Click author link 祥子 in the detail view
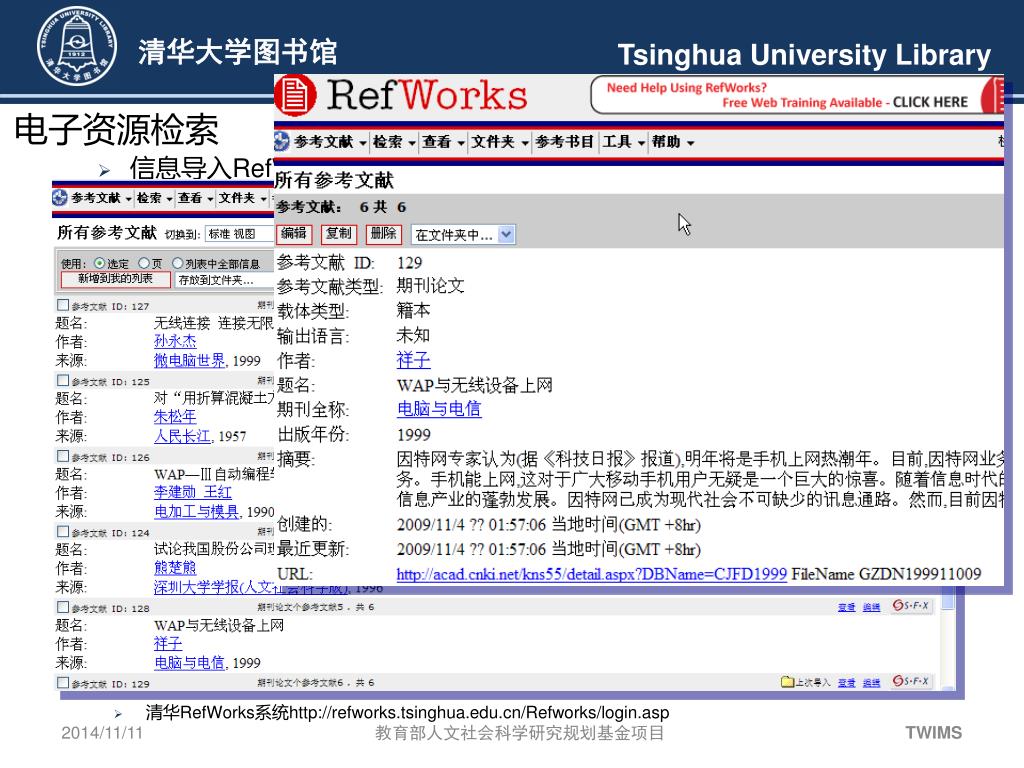The width and height of the screenshot is (1024, 768). (413, 360)
